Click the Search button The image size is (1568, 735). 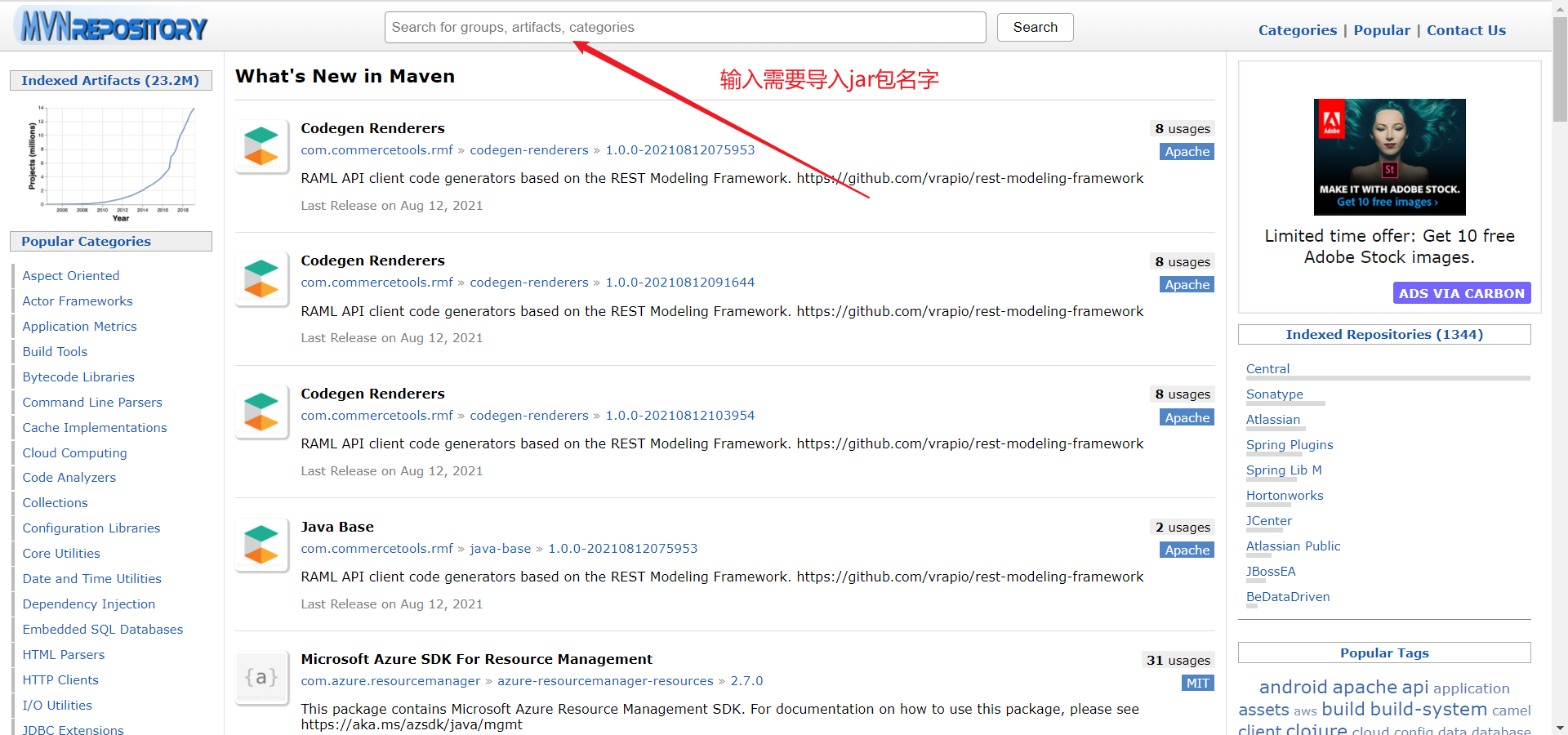coord(1035,27)
